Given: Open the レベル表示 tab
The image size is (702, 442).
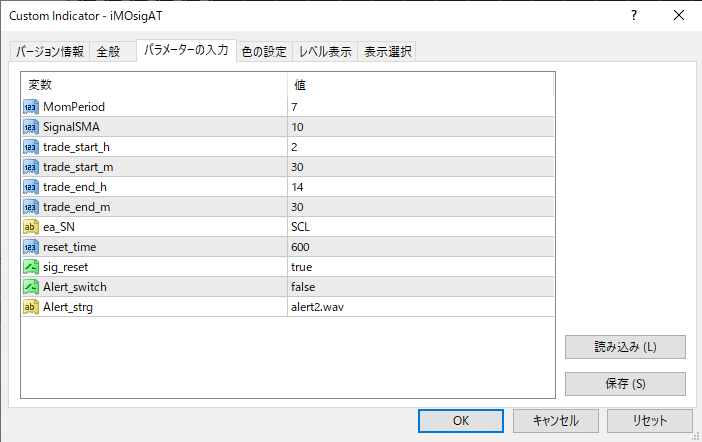Looking at the screenshot, I should [x=325, y=52].
